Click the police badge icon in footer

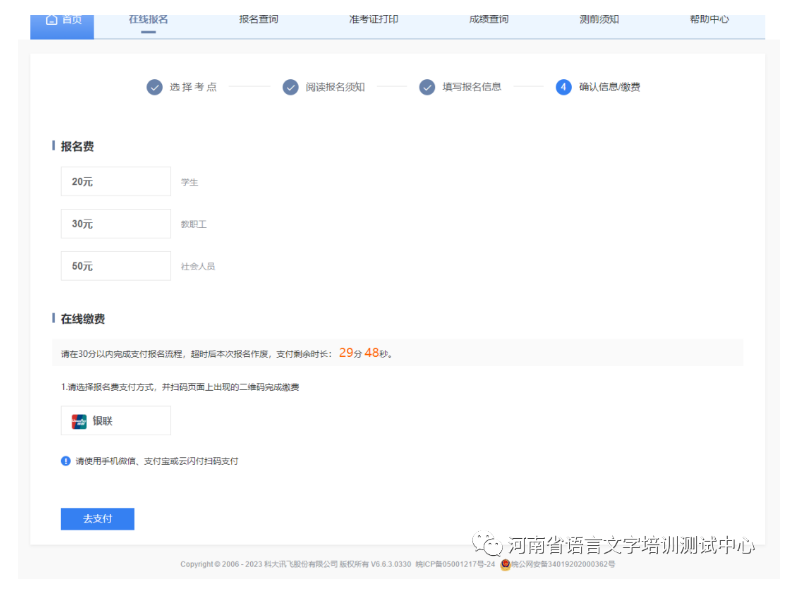[506, 564]
